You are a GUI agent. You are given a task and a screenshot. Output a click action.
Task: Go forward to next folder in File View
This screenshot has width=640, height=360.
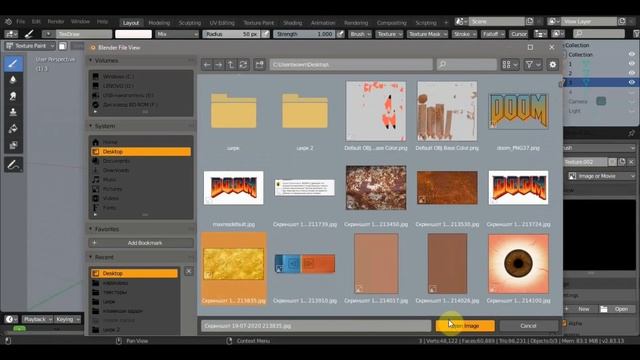coord(219,64)
